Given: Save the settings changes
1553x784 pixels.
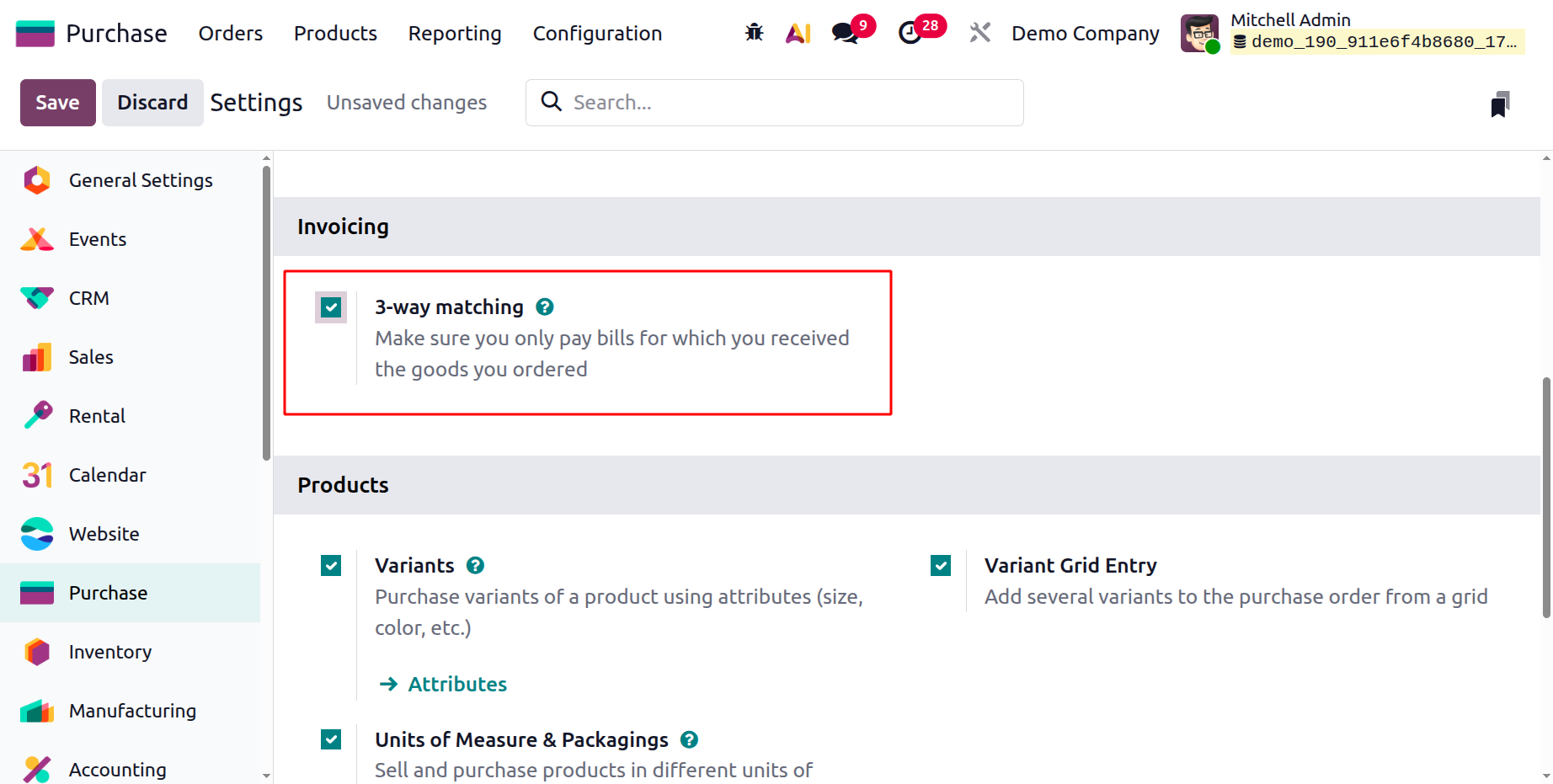Looking at the screenshot, I should 57,103.
